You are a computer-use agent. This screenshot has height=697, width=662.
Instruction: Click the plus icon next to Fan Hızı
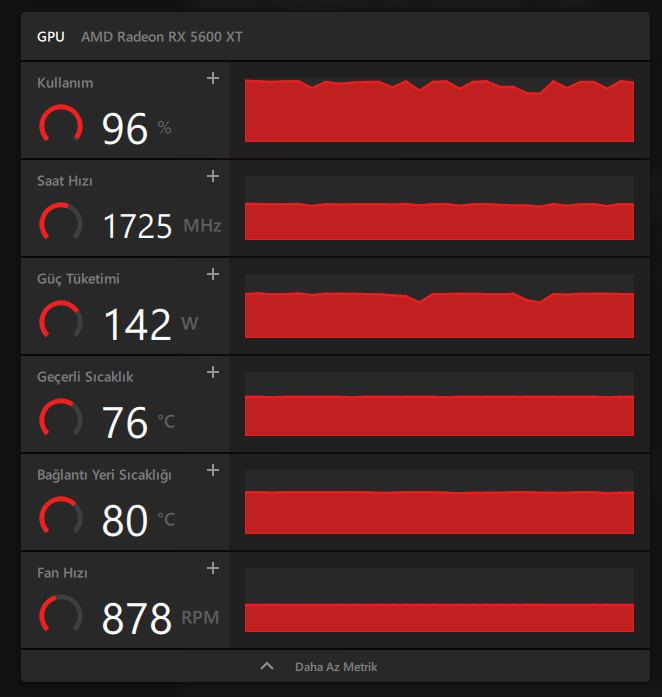[212, 569]
